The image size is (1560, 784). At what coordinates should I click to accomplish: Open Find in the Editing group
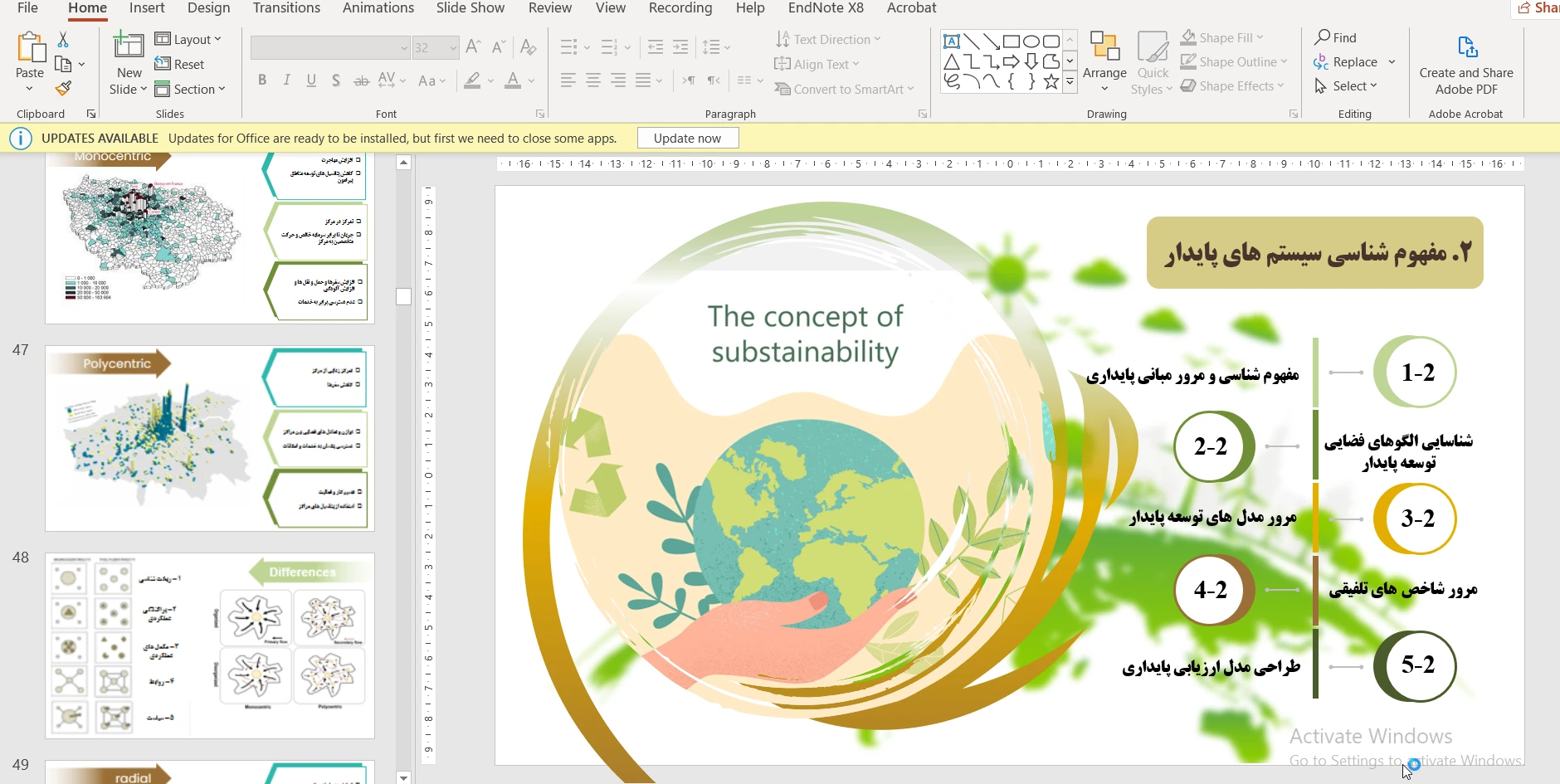[1335, 37]
